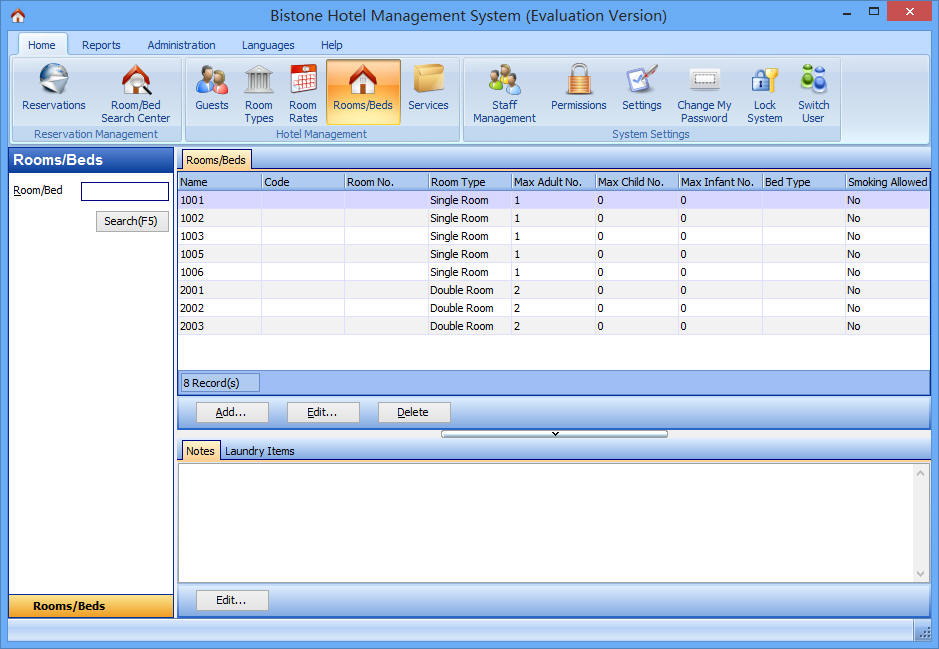This screenshot has width=939, height=649.
Task: Select room row 2002
Action: [x=554, y=308]
